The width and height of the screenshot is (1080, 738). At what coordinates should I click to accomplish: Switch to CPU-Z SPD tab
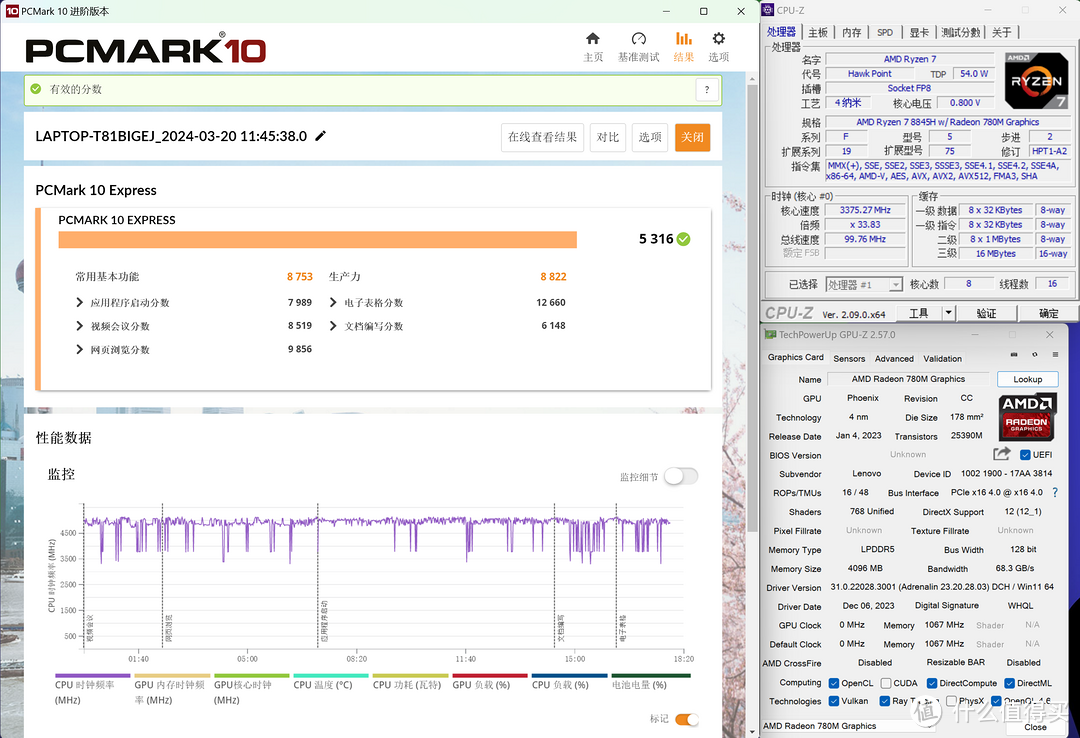[x=885, y=32]
